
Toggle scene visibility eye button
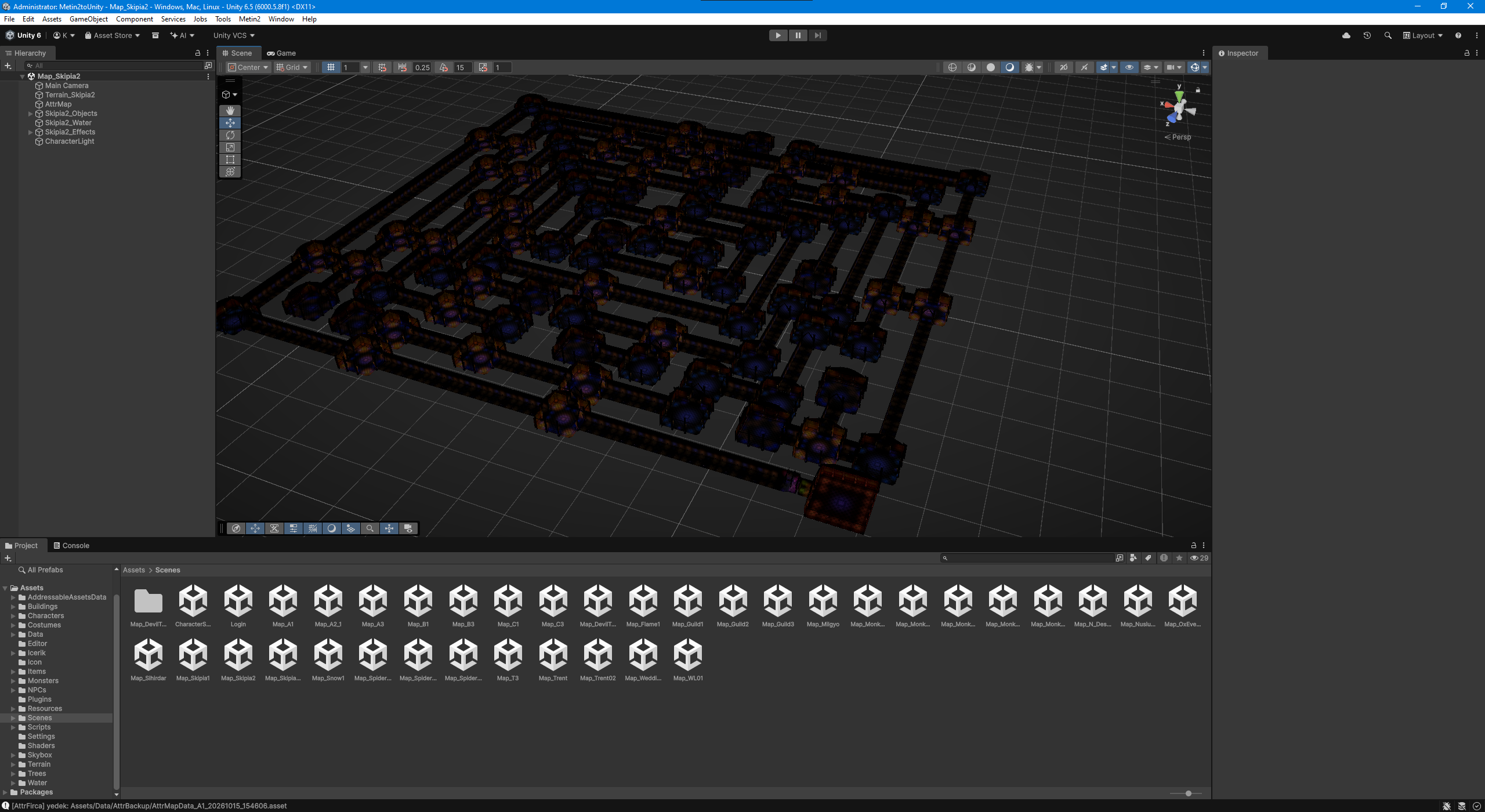[1129, 67]
